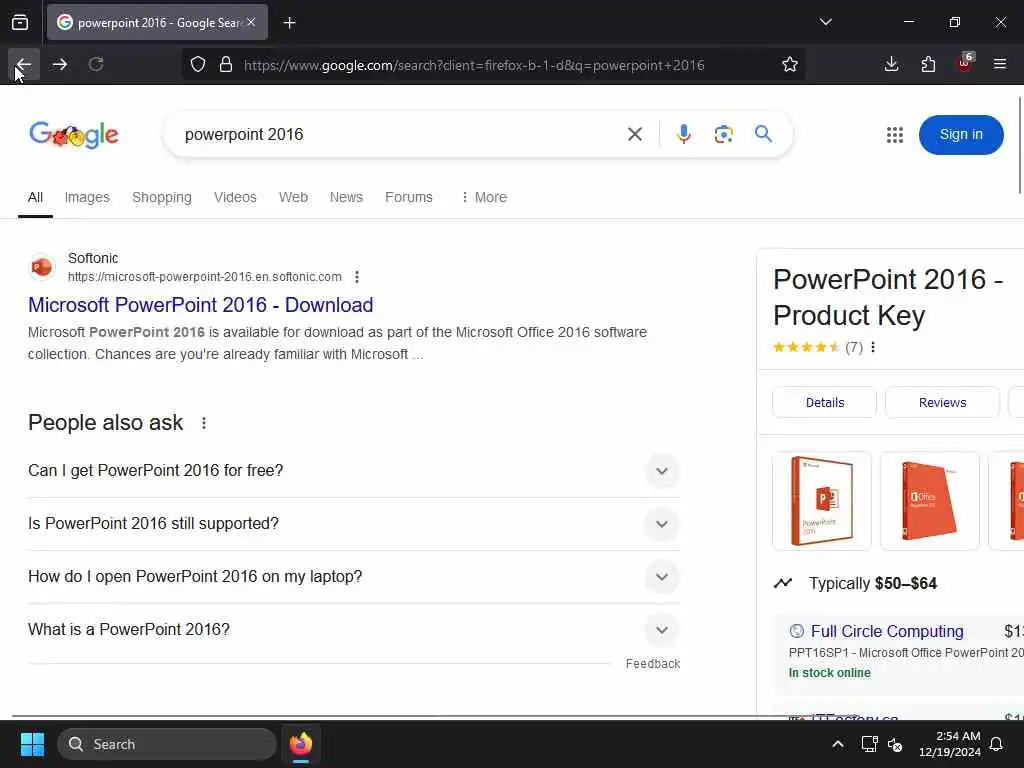Open Firefox View in the tab bar
The height and width of the screenshot is (768, 1024).
tap(20, 22)
